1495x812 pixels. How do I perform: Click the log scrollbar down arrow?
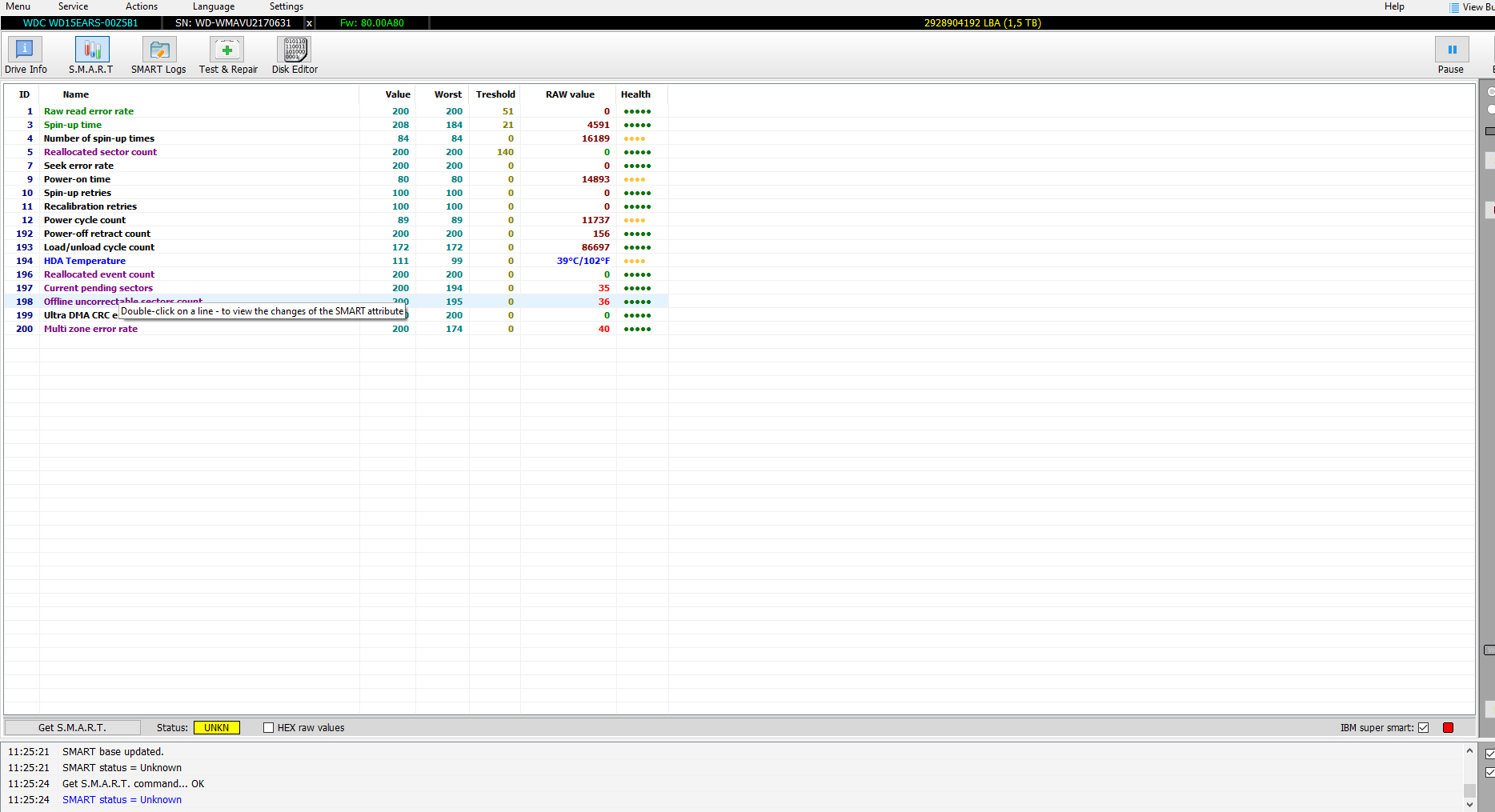[1469, 805]
